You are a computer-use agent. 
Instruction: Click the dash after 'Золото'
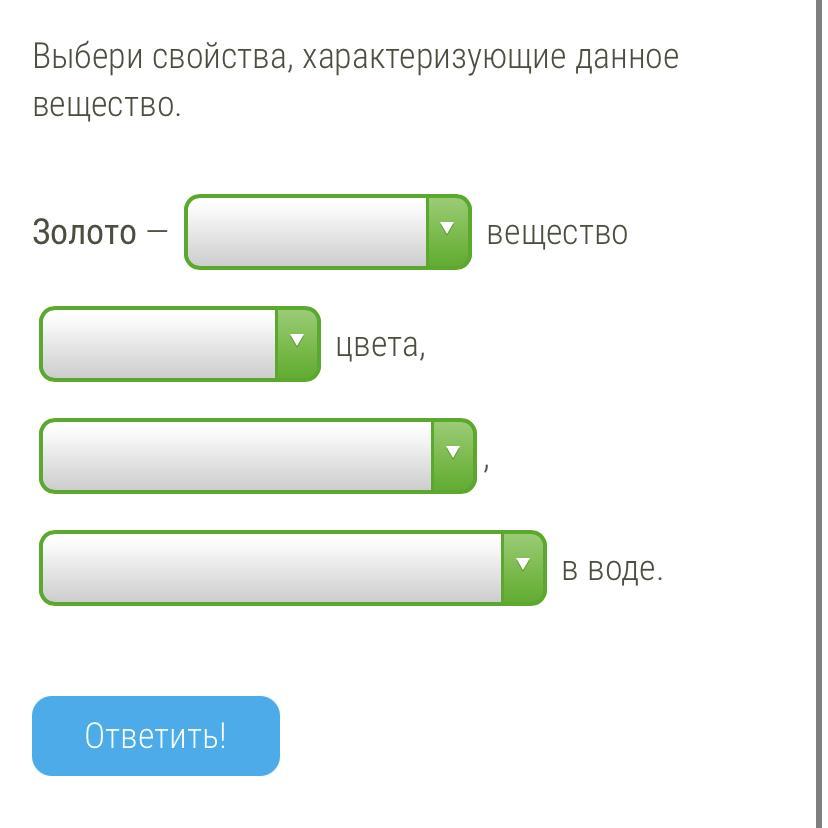tap(157, 233)
